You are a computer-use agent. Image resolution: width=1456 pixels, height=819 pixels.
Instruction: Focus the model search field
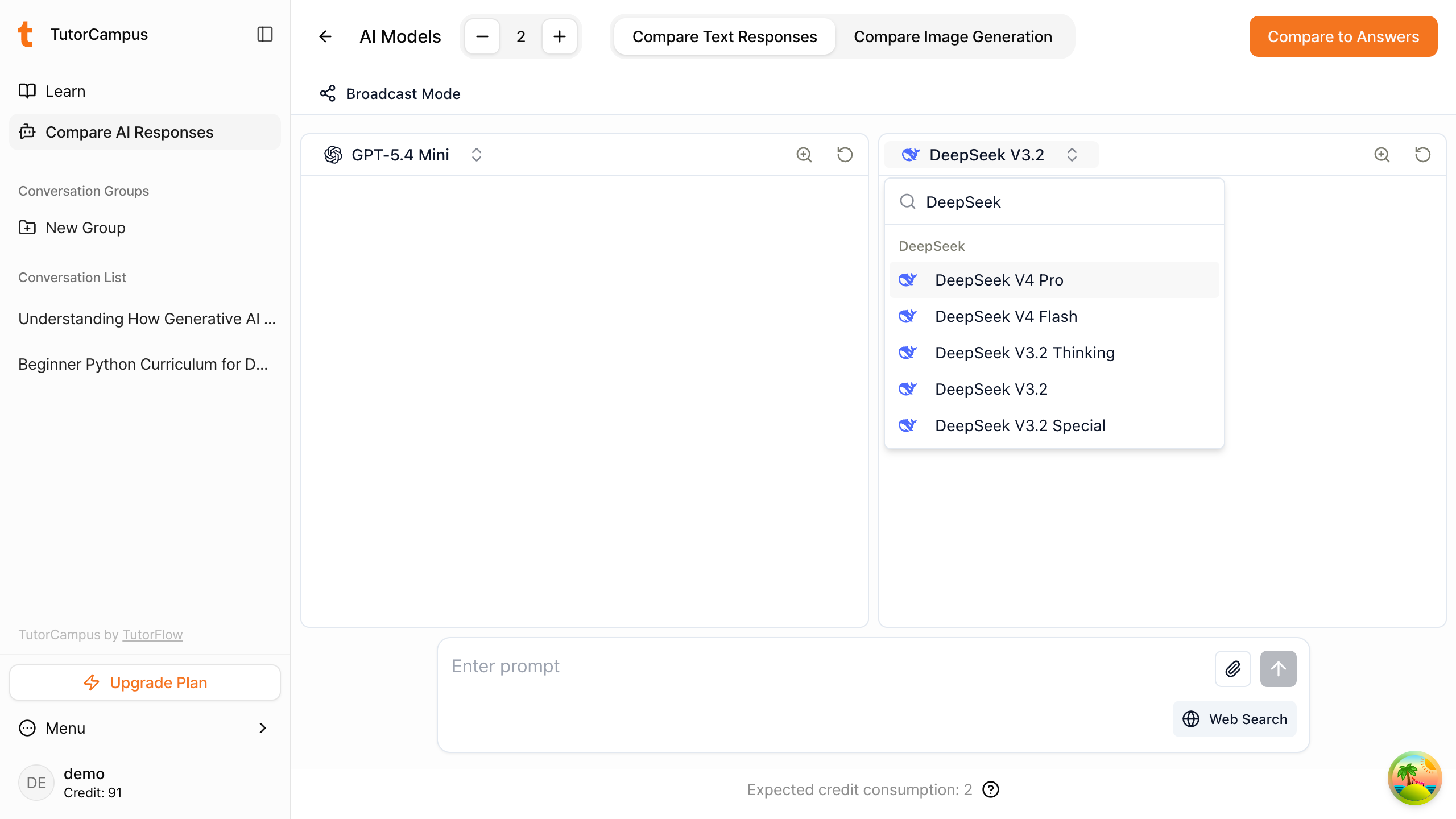[x=1054, y=202]
